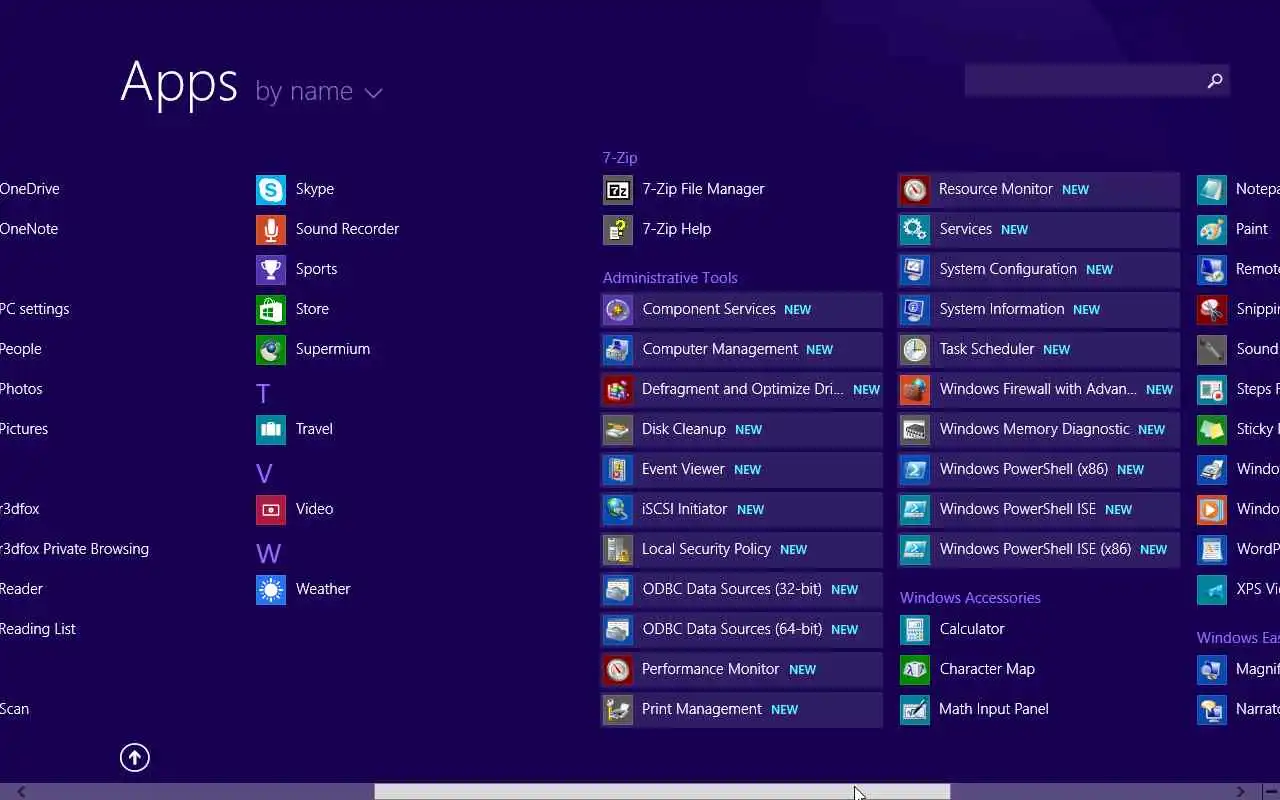1280x800 pixels.
Task: Open the Photos app entry
Action: 21,389
